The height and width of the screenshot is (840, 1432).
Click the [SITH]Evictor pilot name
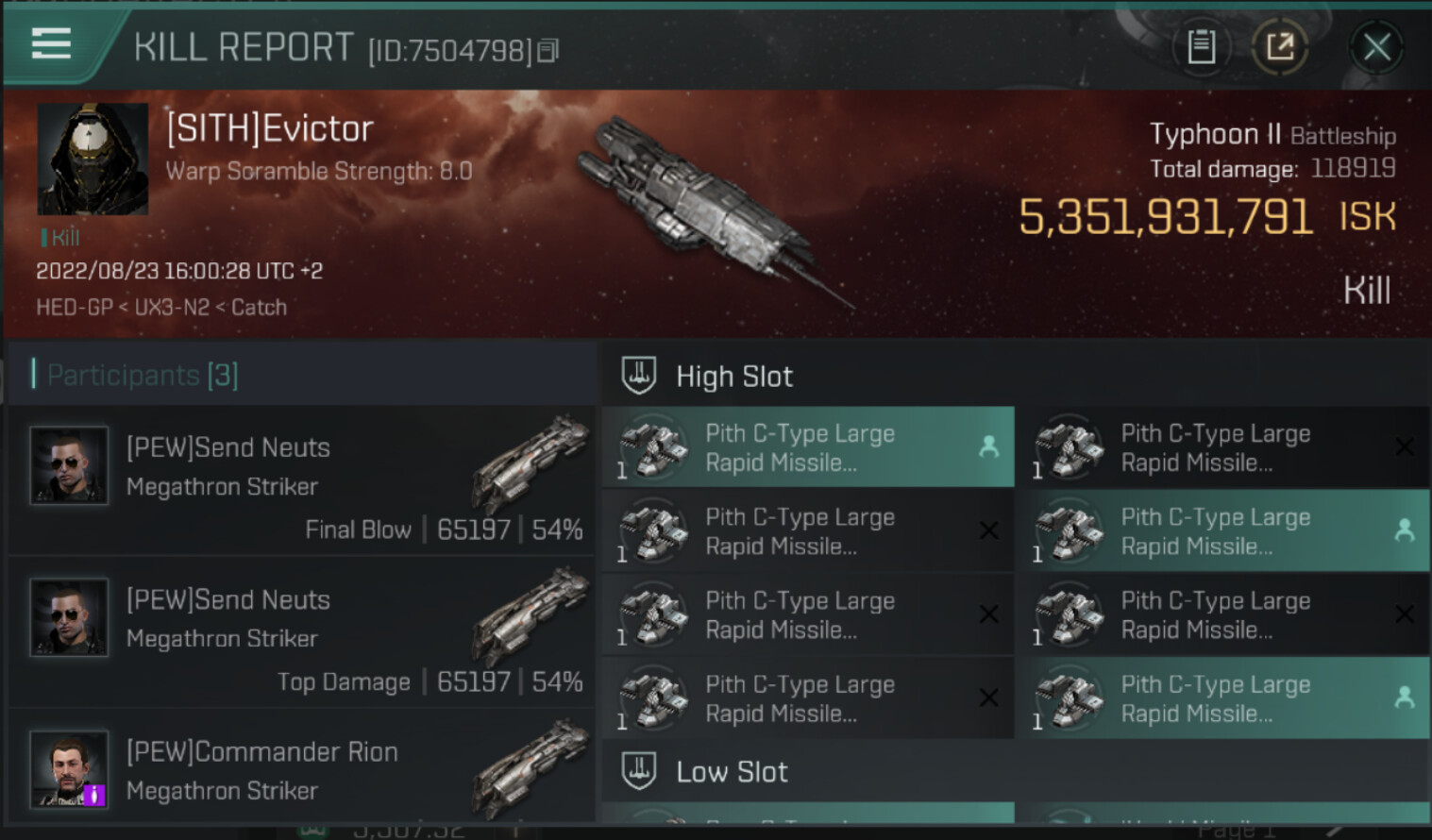pos(270,129)
